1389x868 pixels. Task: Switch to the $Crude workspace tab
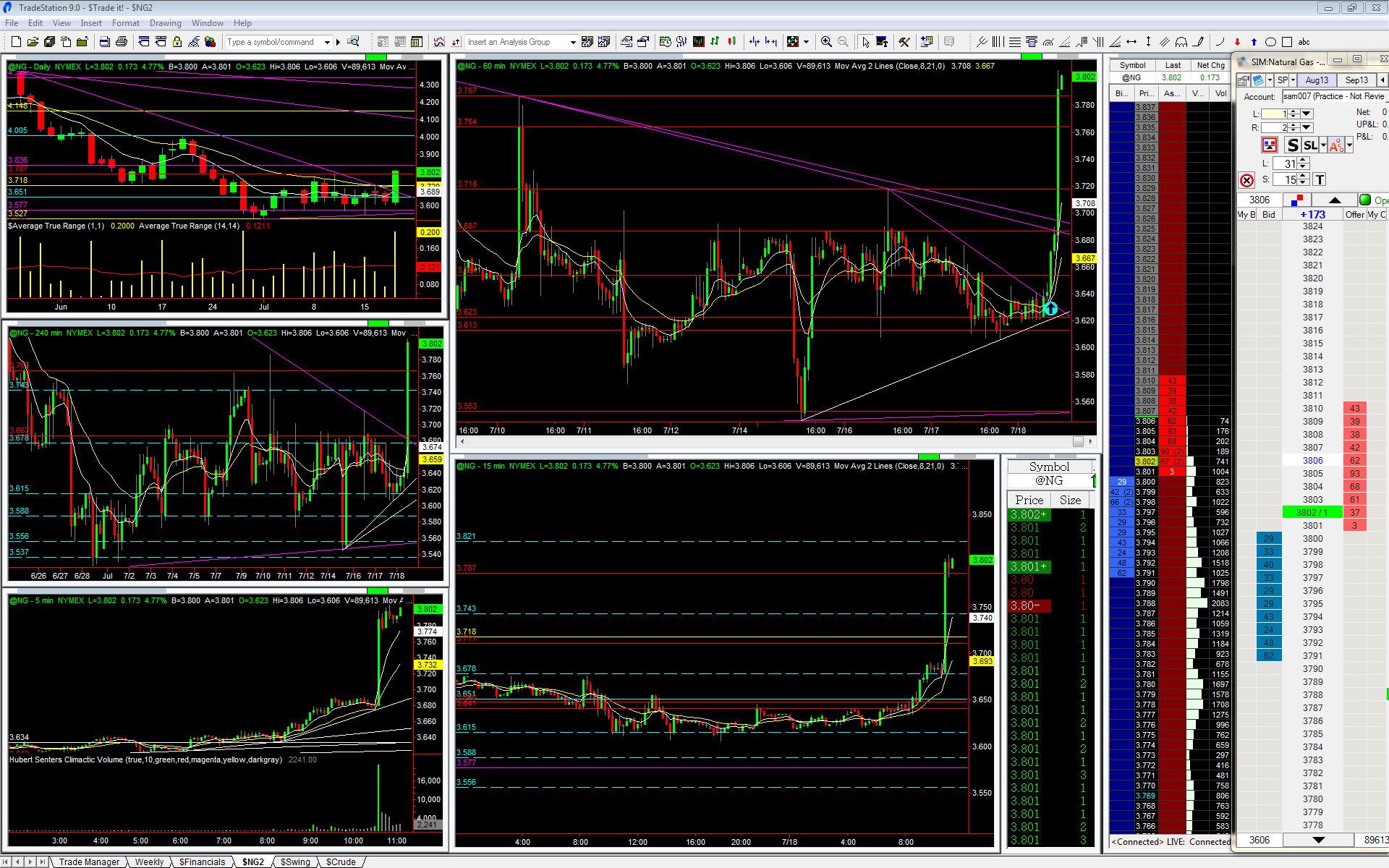coord(341,861)
